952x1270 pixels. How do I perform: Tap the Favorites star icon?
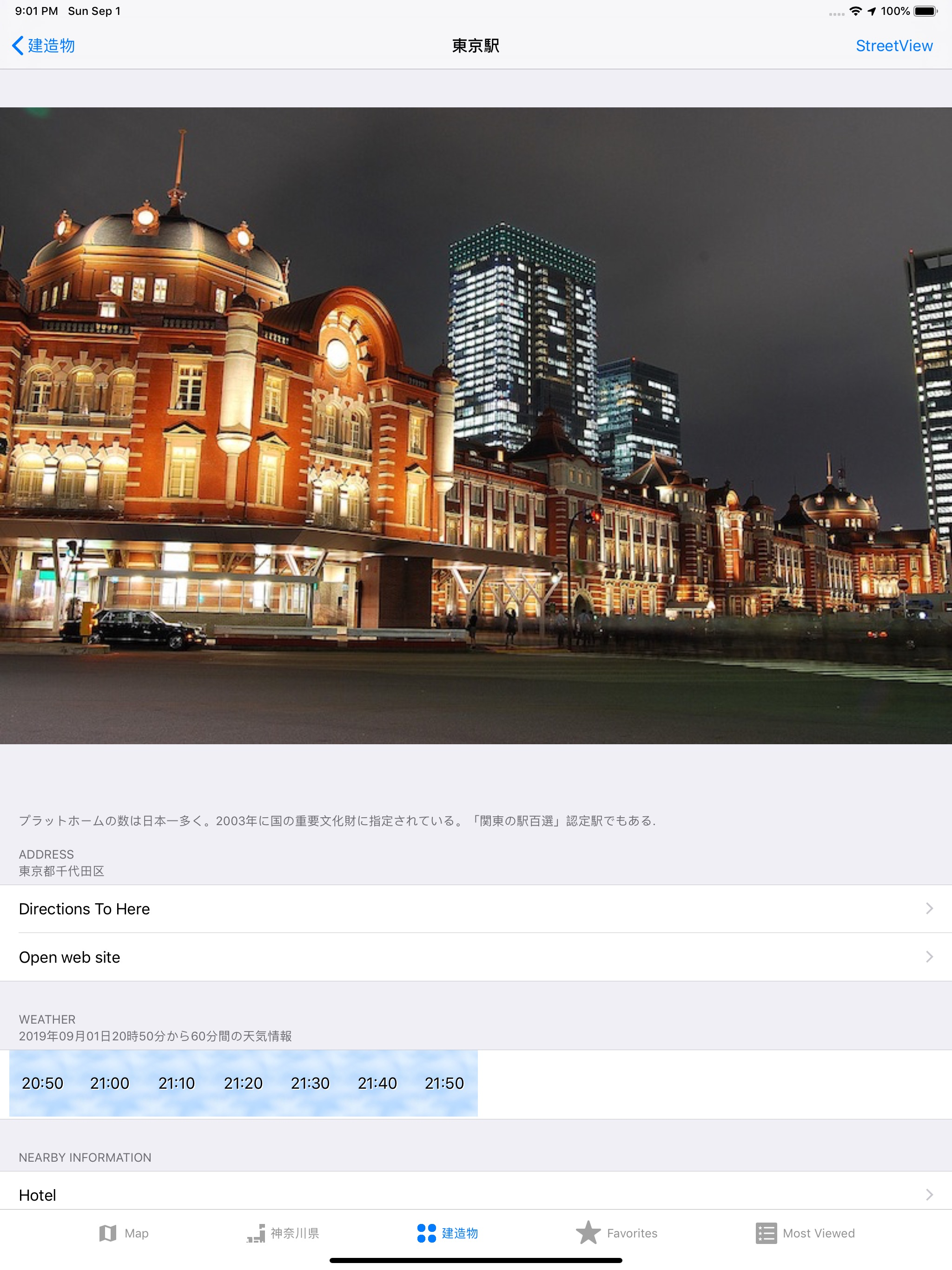tap(588, 1233)
